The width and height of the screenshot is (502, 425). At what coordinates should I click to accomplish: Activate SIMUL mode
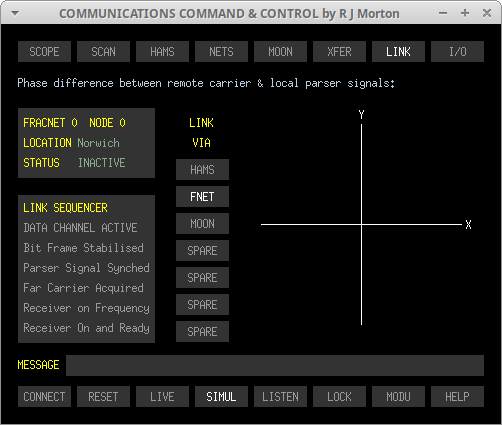221,397
